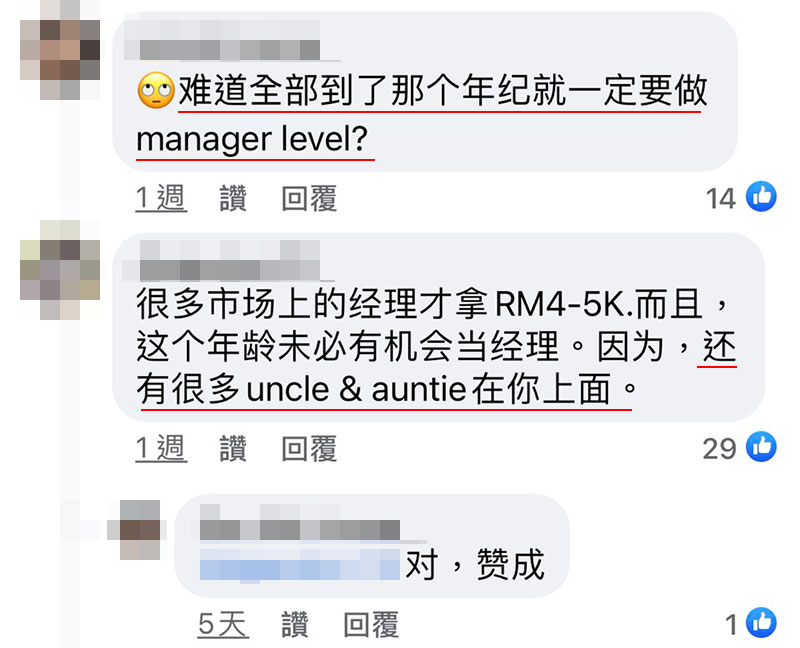Viewport: 800px width, 648px height.
Task: Open the 5天 timestamp on the reply
Action: tap(223, 624)
